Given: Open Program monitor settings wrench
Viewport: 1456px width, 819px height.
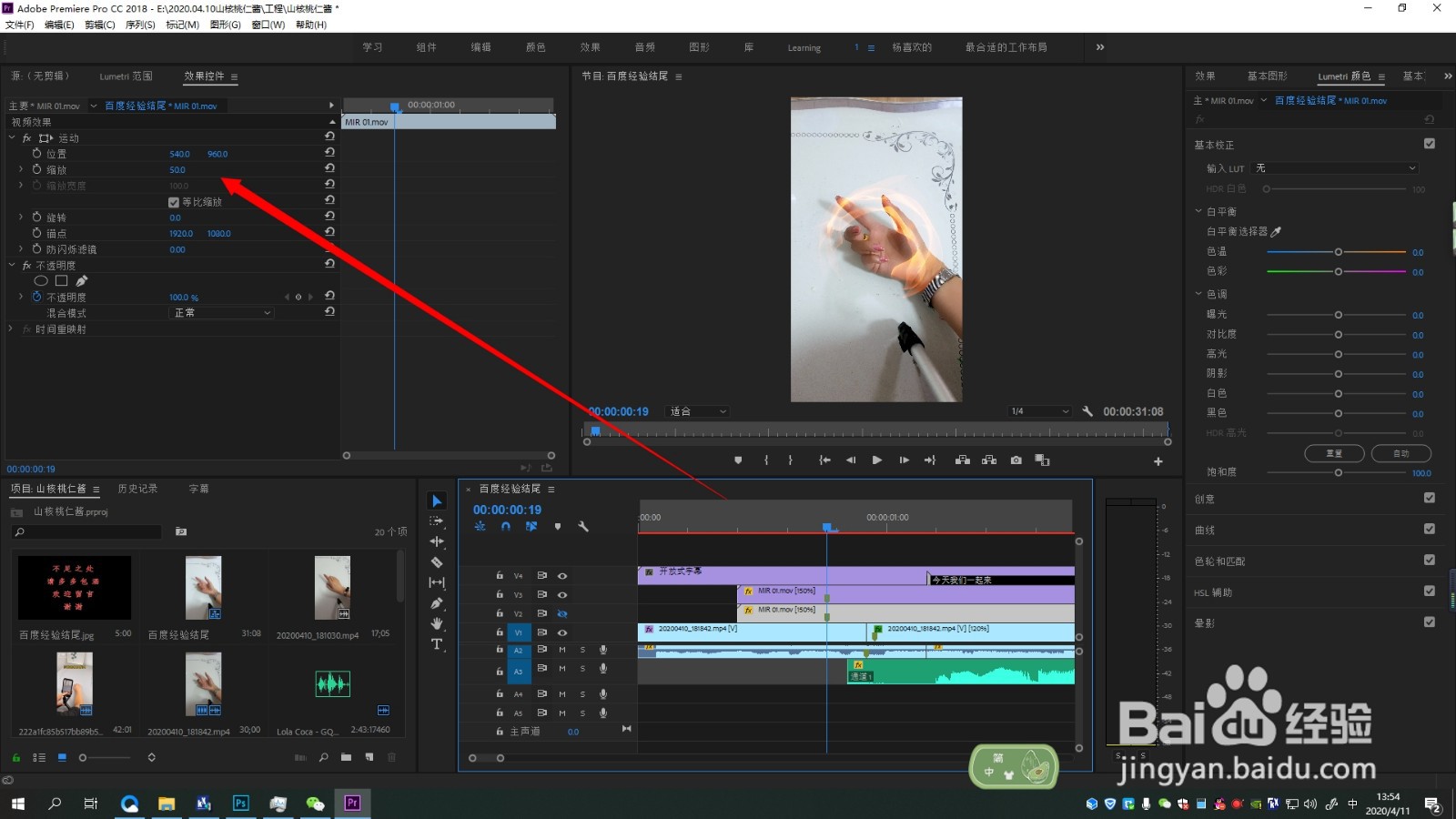Looking at the screenshot, I should click(1087, 411).
